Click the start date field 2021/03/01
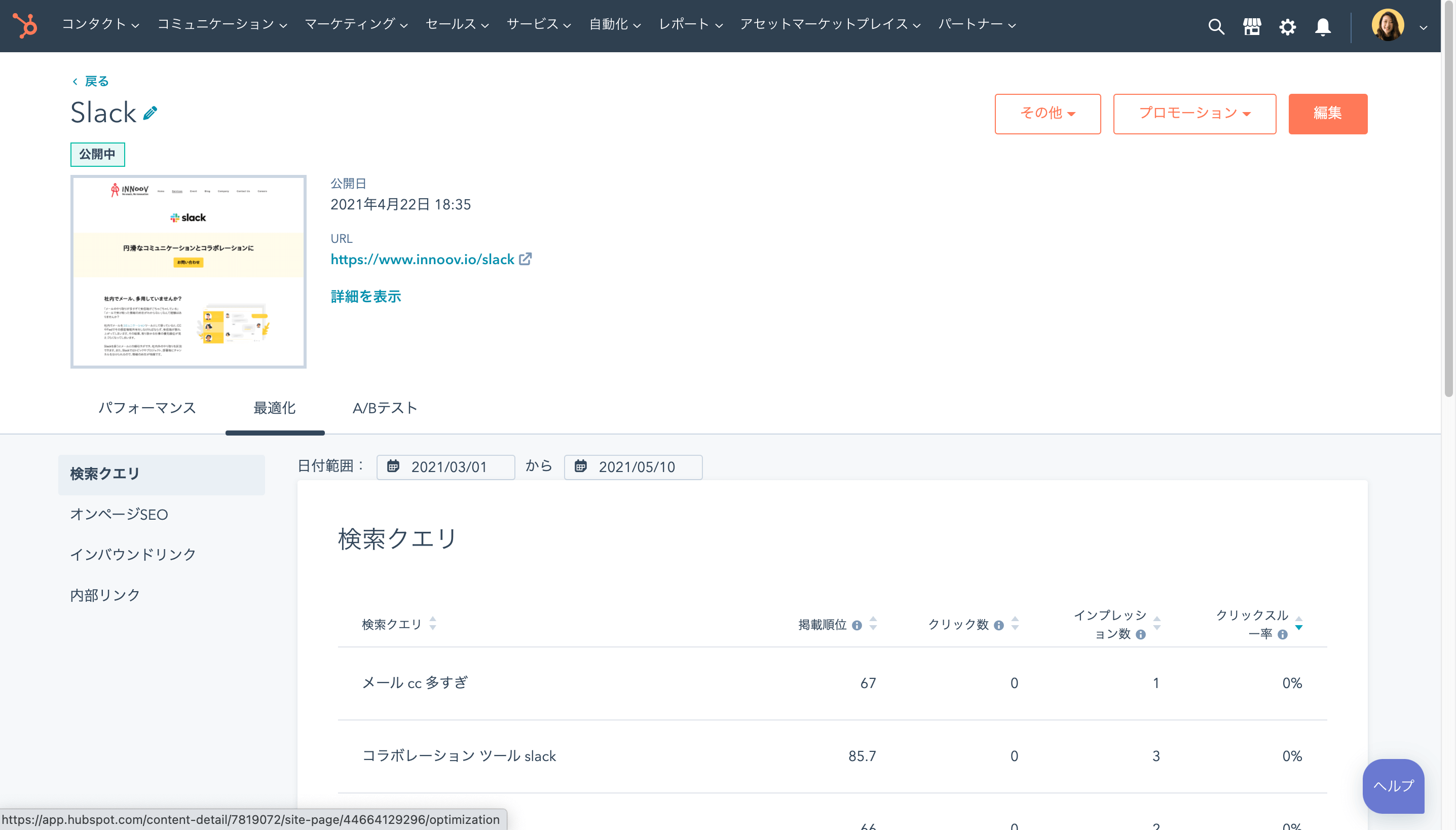 (445, 467)
